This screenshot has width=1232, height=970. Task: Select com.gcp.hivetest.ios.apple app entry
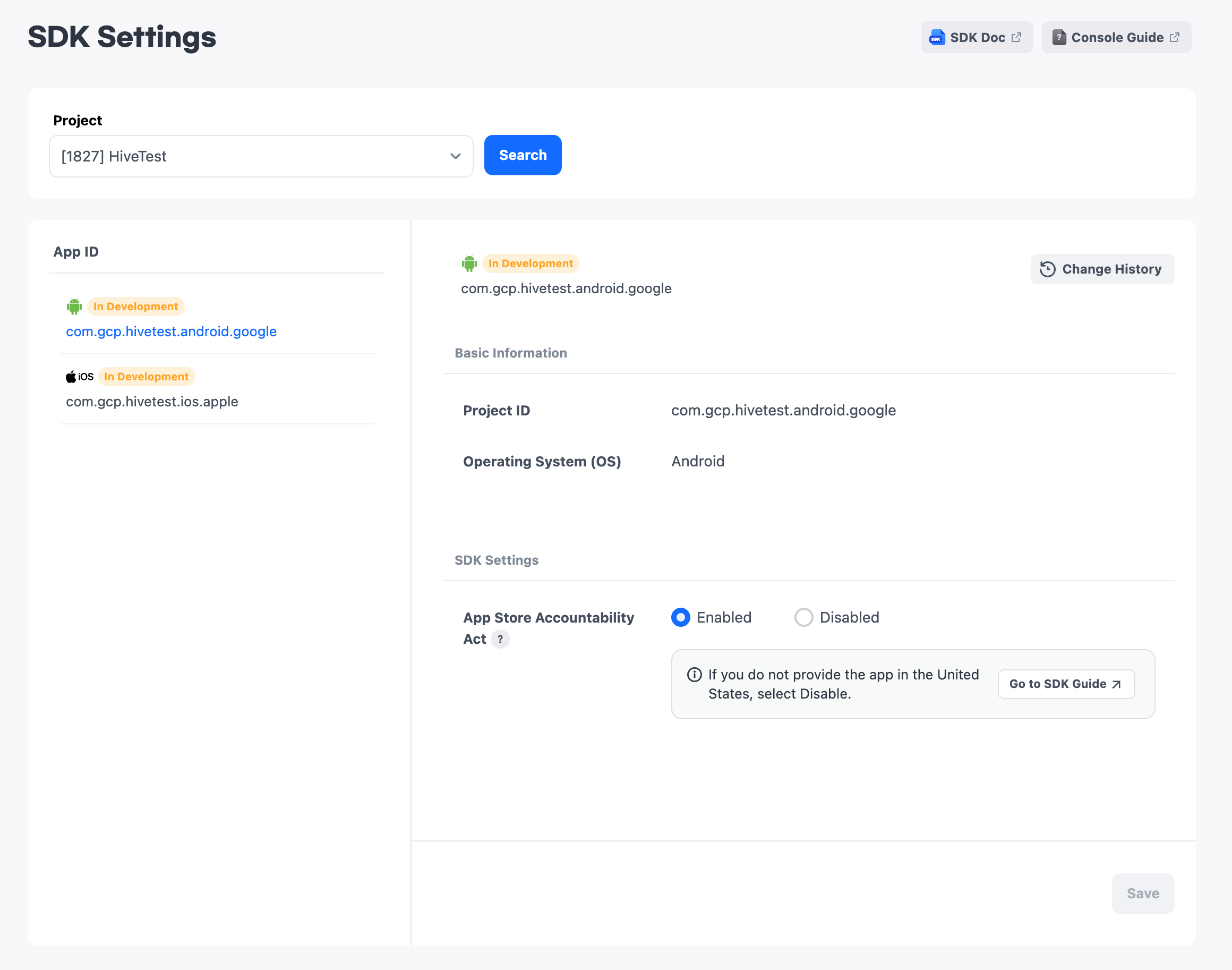151,402
